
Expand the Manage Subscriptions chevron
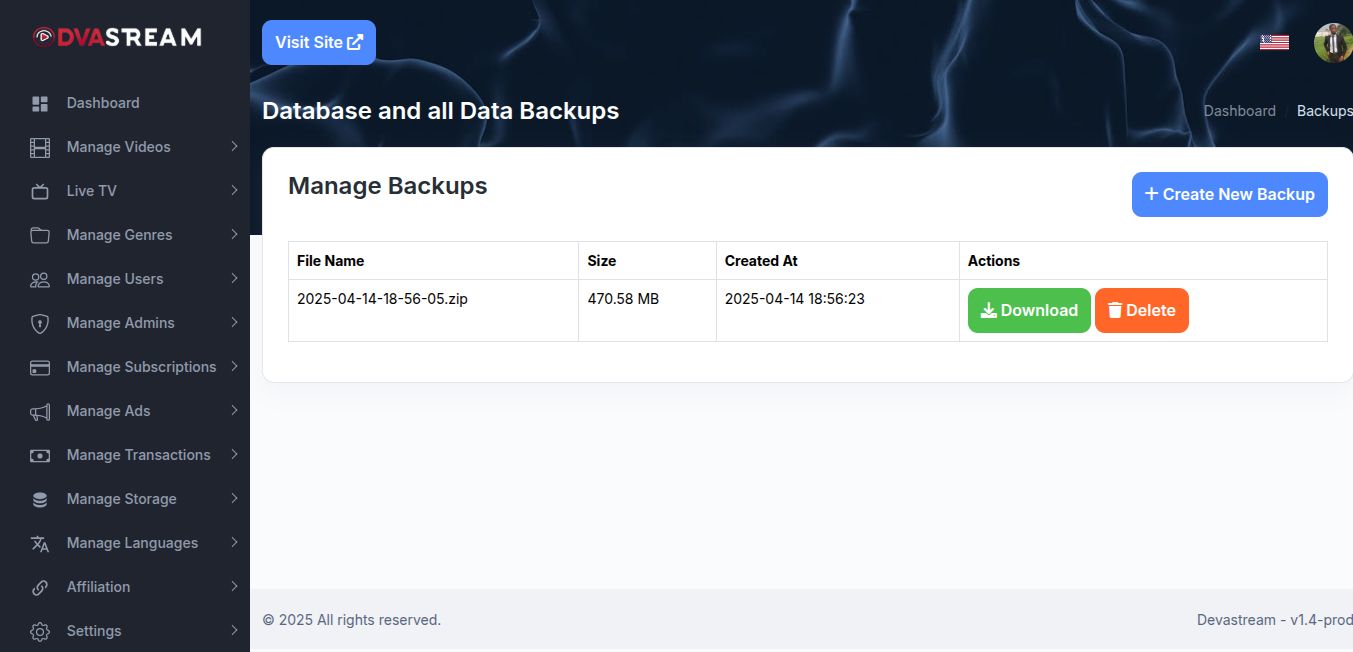tap(234, 366)
